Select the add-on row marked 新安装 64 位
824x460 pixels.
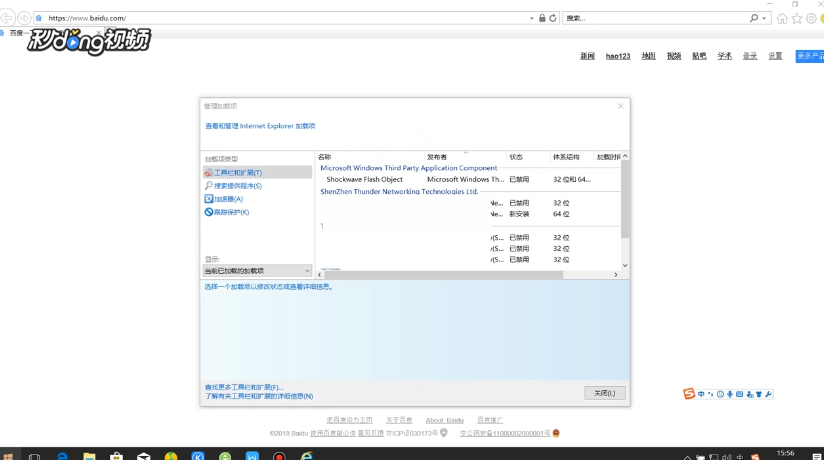(x=468, y=214)
